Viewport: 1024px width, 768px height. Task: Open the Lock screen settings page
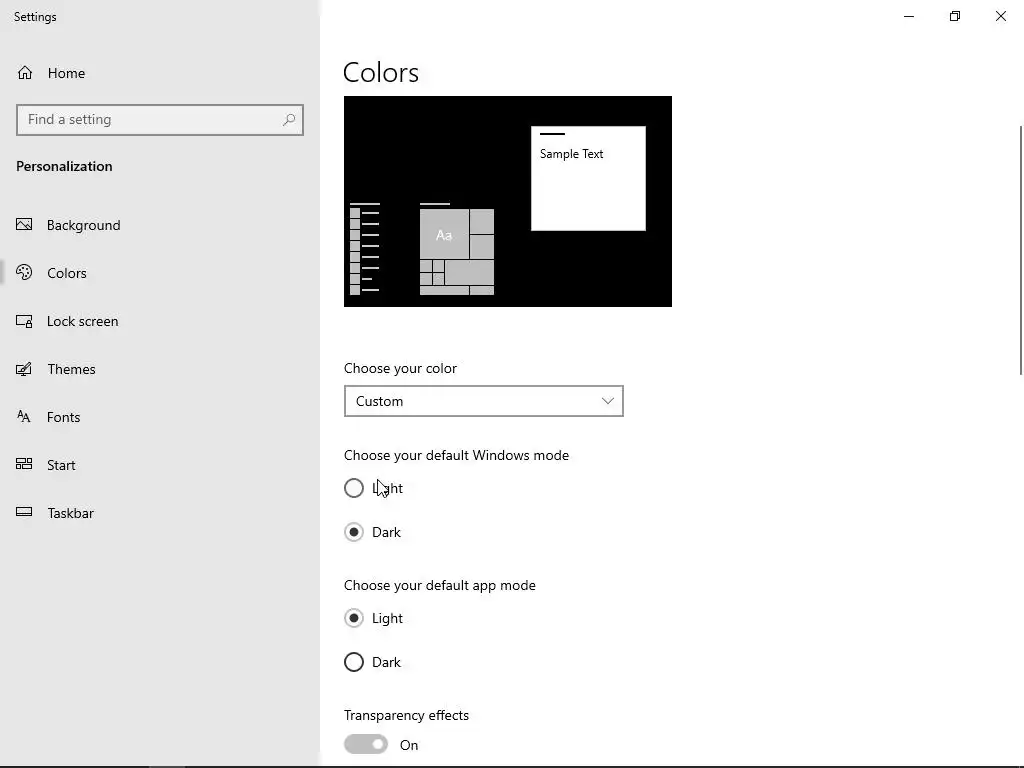point(82,321)
